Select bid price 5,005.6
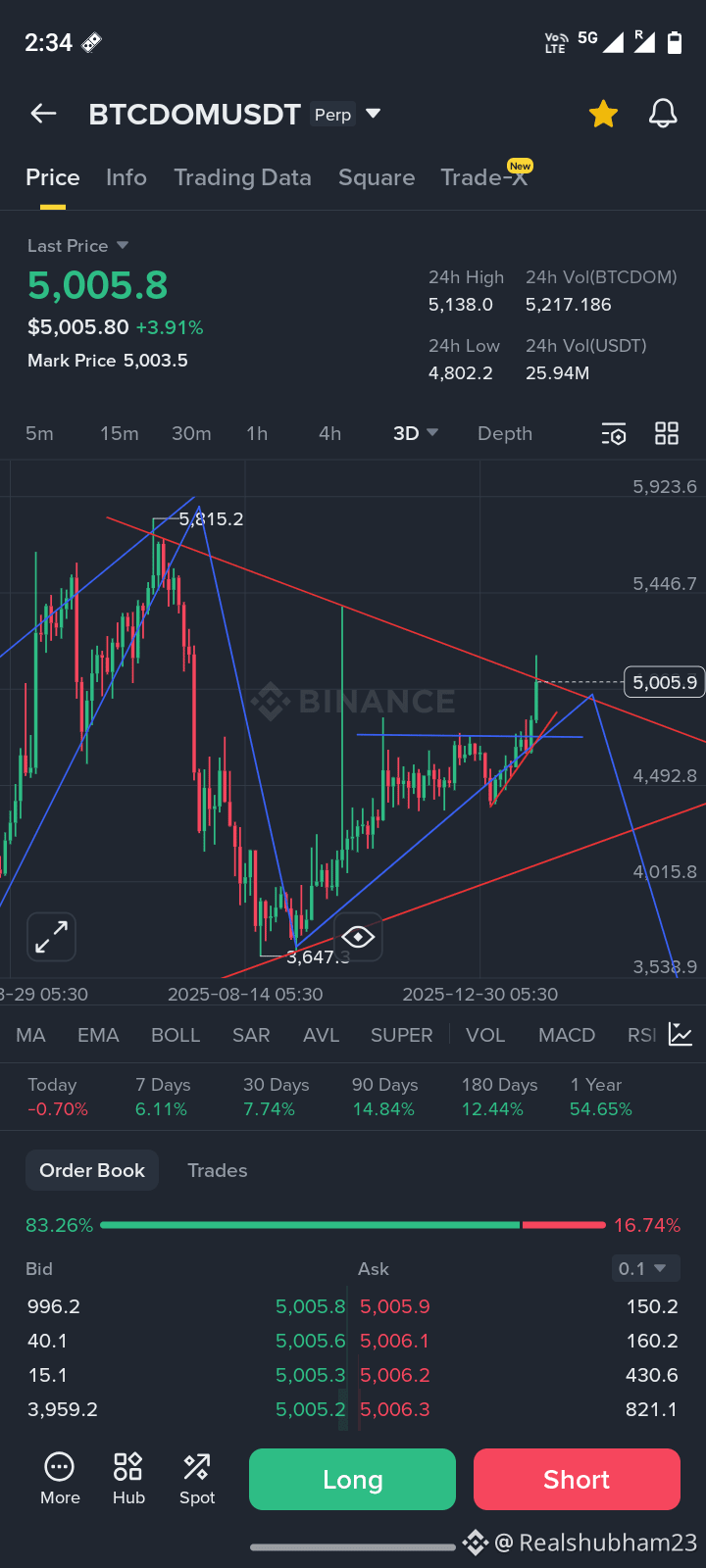 tap(311, 1341)
